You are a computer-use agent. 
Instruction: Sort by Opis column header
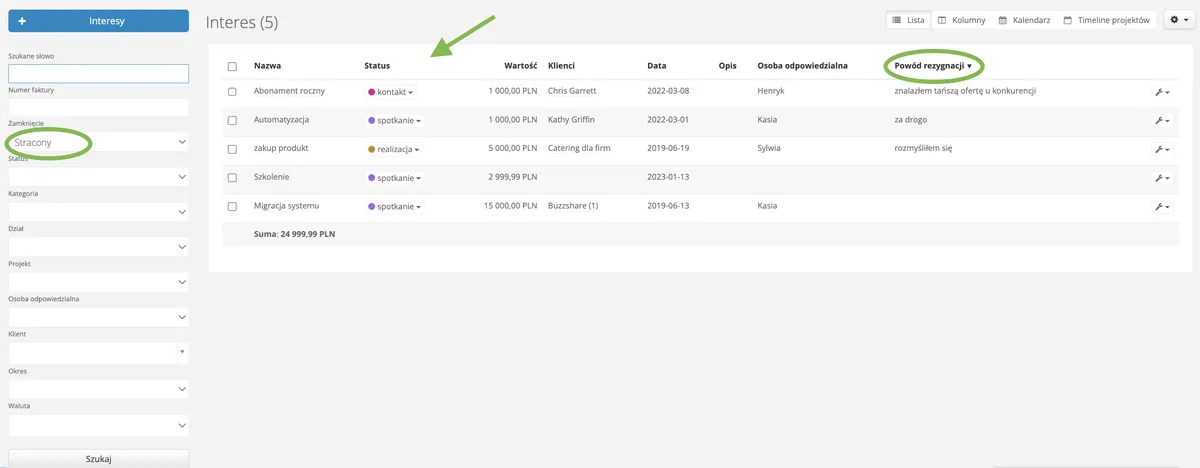[x=727, y=66]
